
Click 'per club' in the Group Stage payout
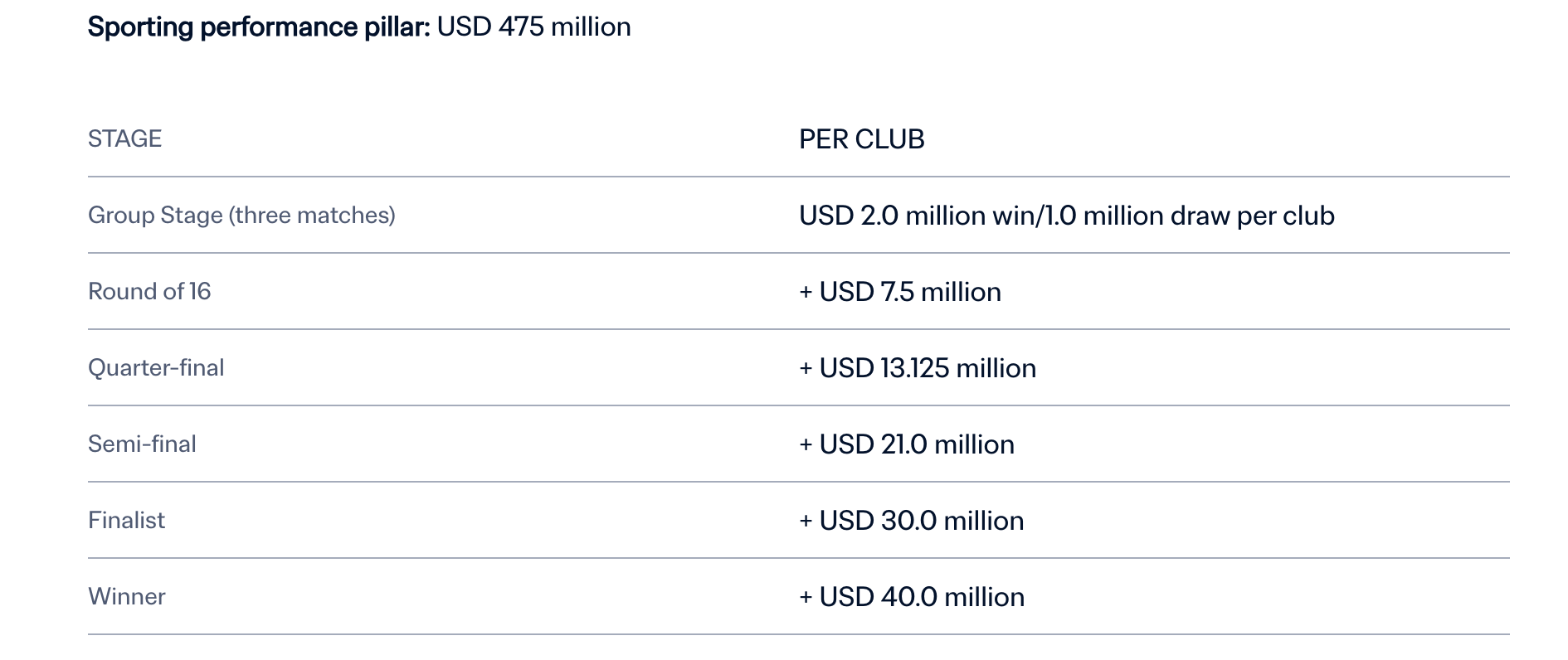(1286, 216)
